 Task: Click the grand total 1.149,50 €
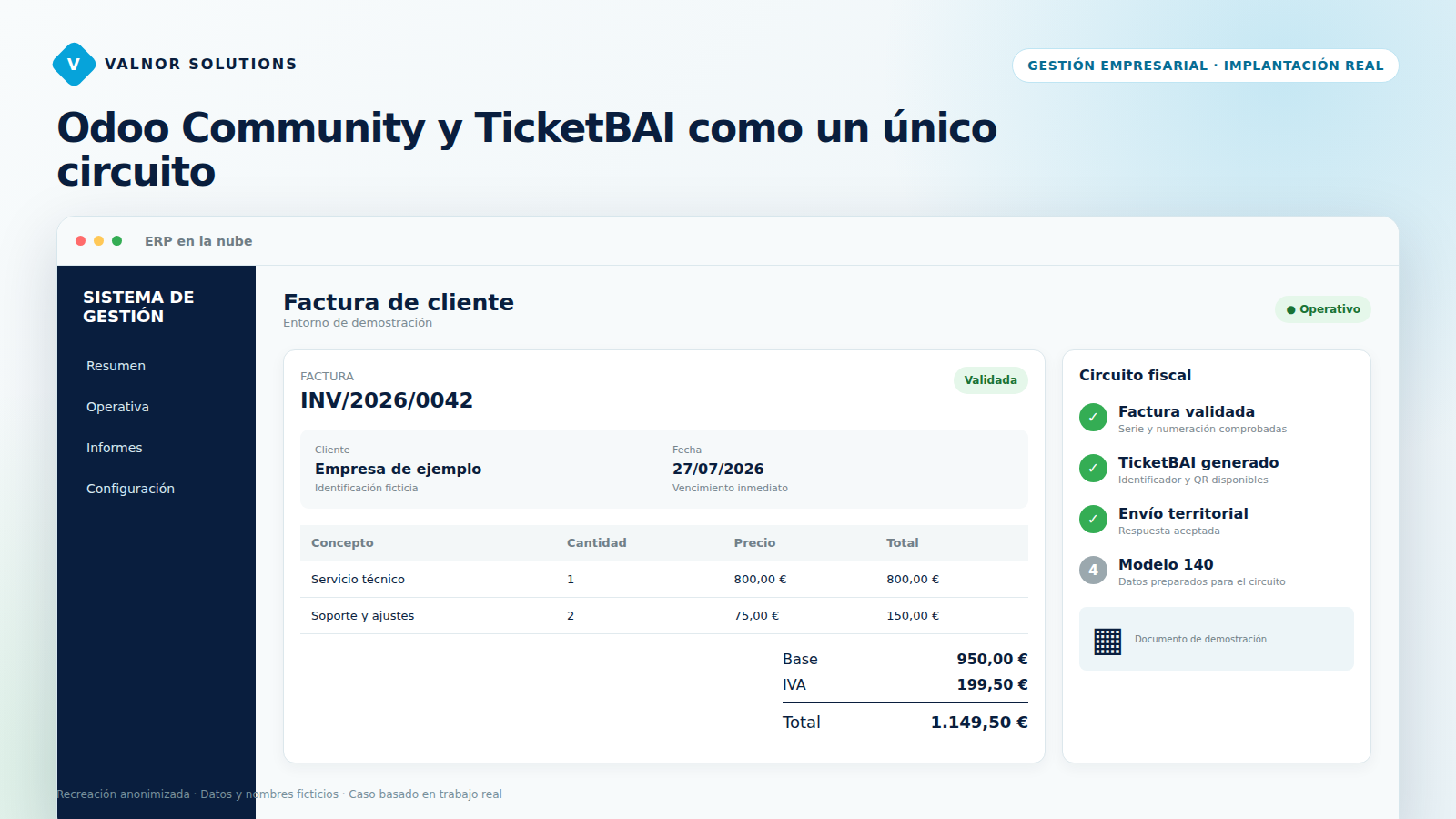click(979, 723)
